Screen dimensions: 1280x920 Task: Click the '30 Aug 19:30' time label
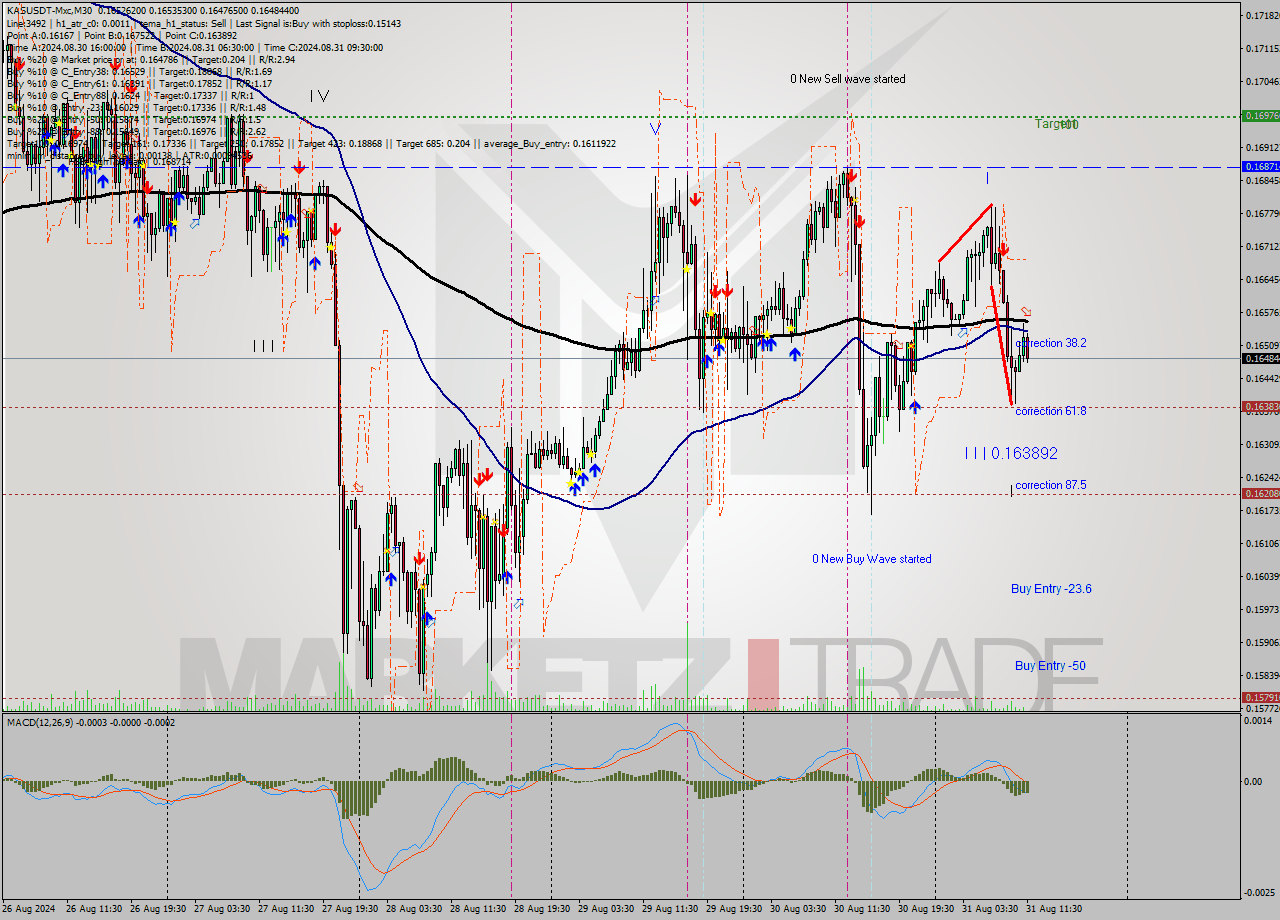tap(926, 909)
